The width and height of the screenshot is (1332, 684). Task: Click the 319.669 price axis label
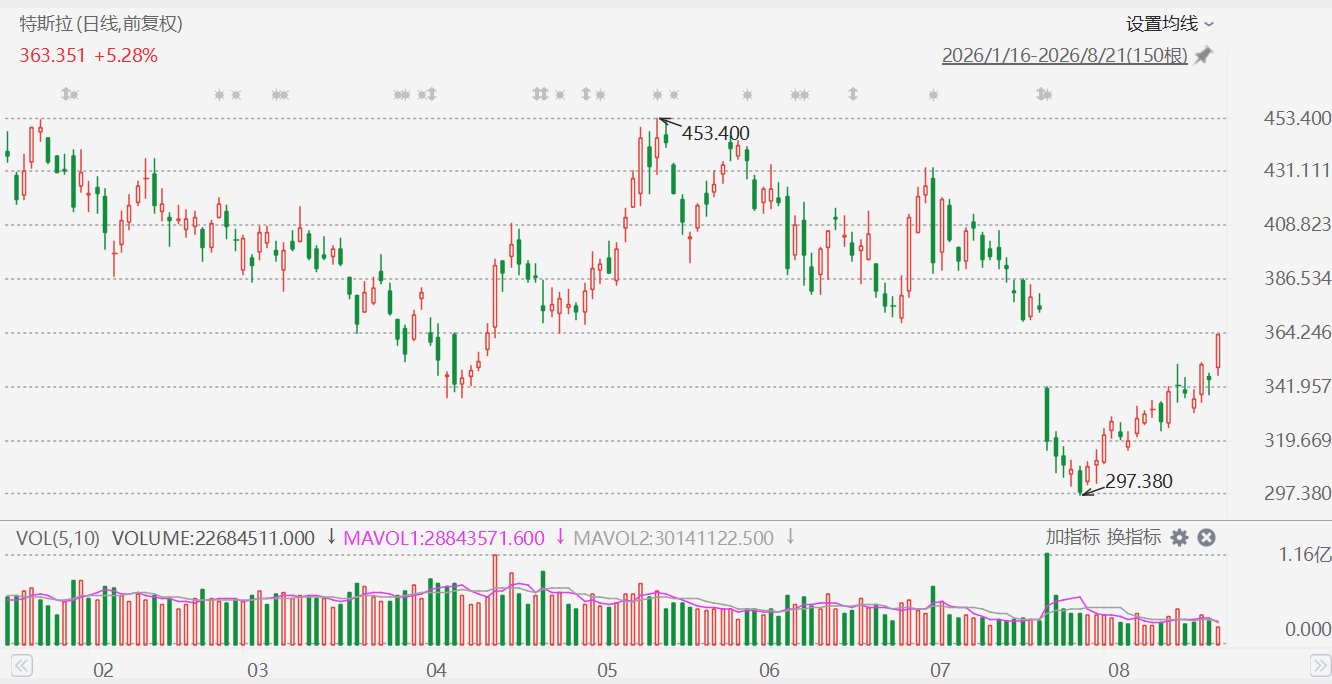tap(1298, 440)
